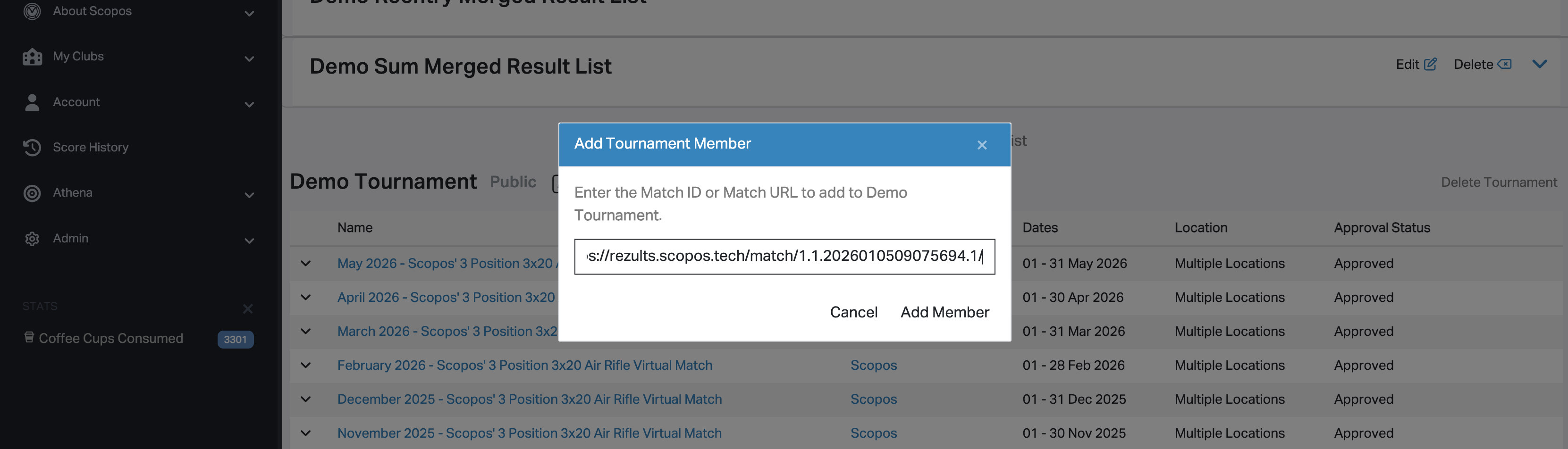This screenshot has width=1568, height=449.
Task: Click the Edit result list button
Action: 1416,64
